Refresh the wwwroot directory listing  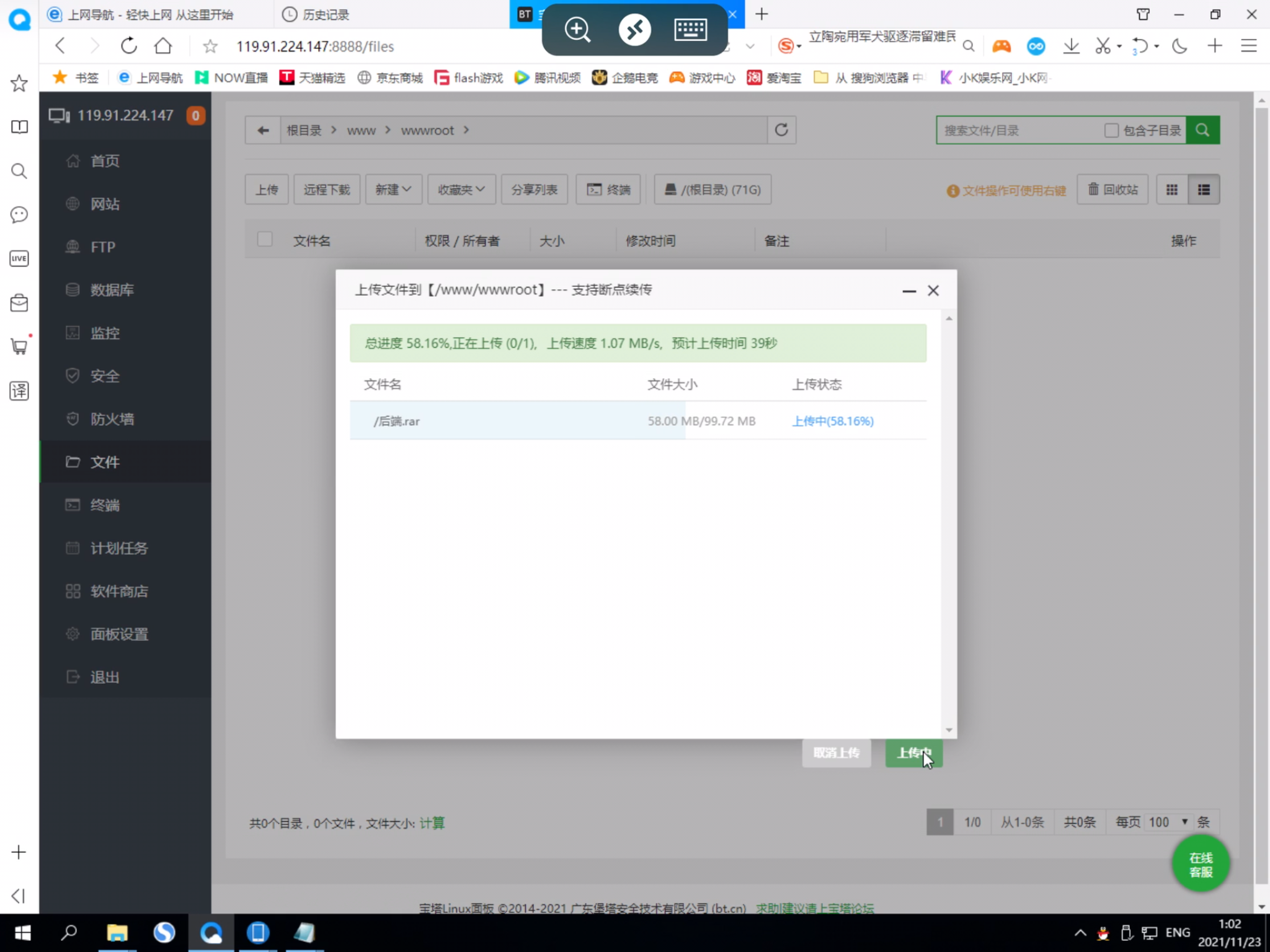[781, 130]
